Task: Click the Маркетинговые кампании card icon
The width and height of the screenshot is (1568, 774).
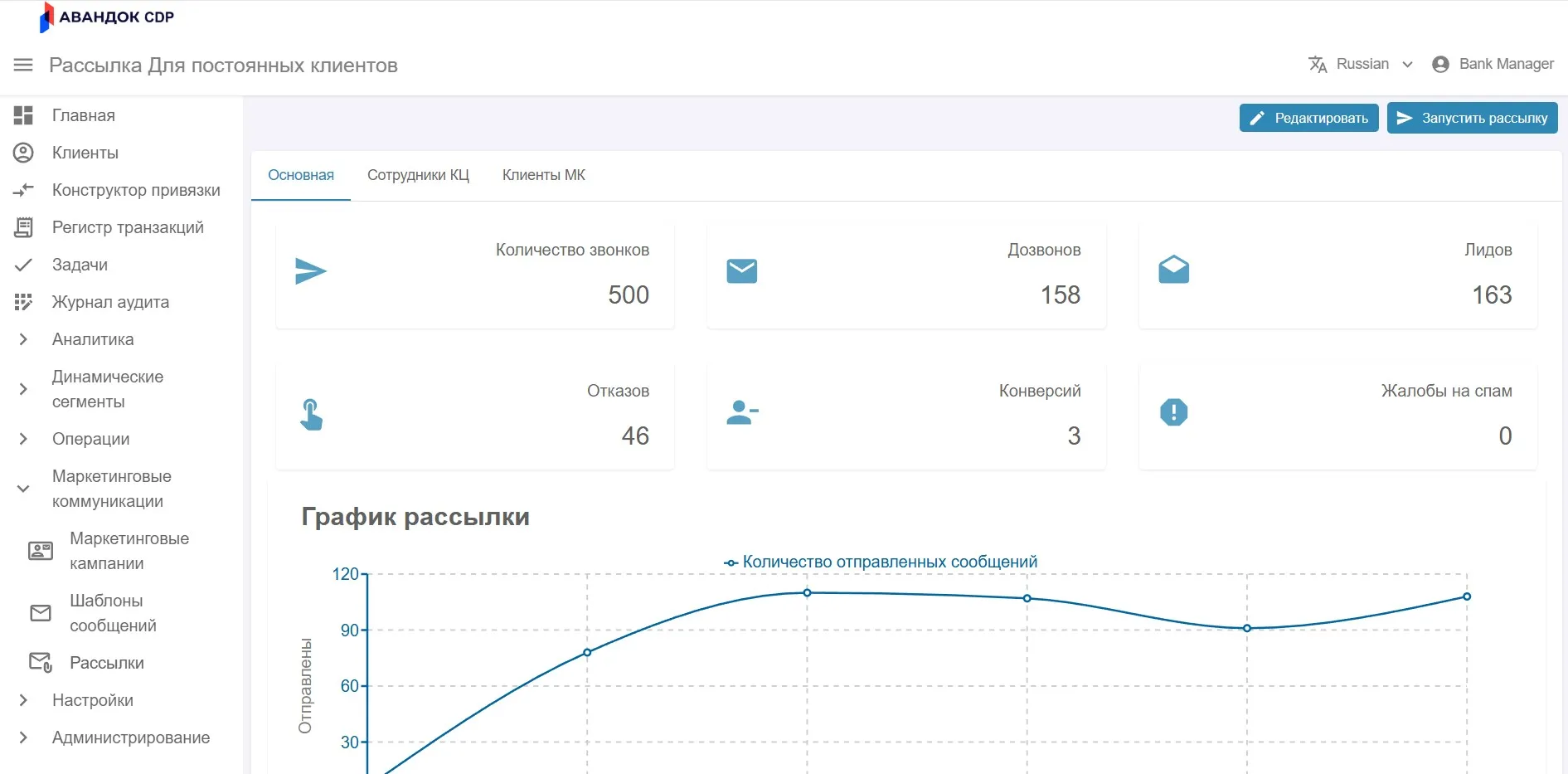Action: 41,551
